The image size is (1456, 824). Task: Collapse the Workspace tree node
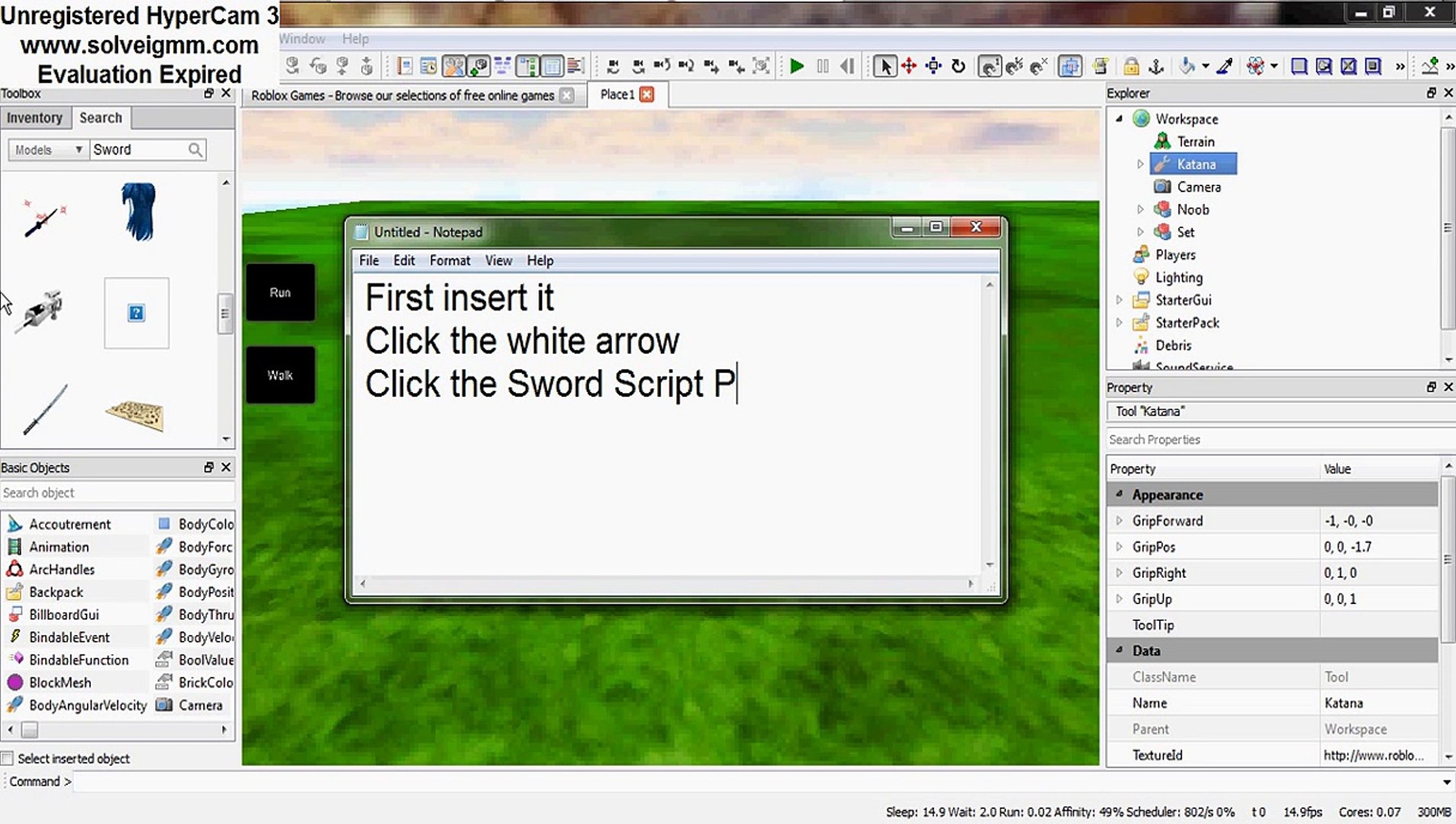(x=1119, y=118)
